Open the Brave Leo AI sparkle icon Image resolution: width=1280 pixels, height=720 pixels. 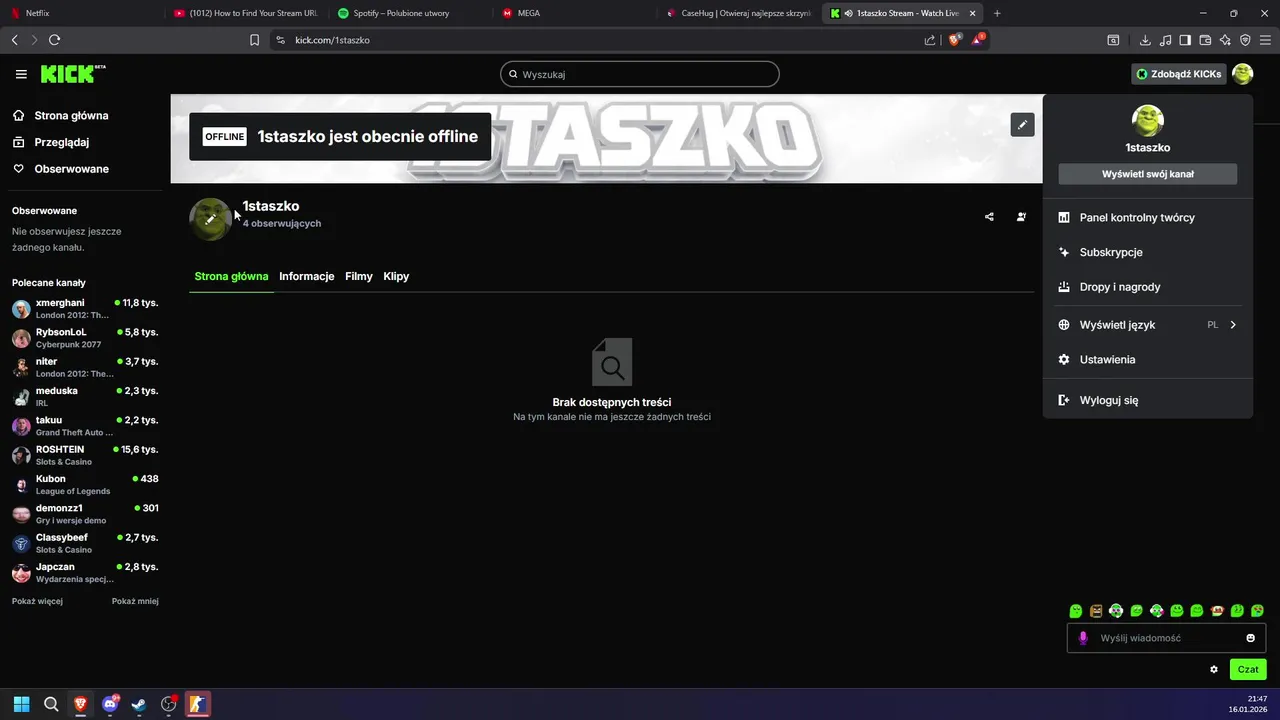[1225, 40]
